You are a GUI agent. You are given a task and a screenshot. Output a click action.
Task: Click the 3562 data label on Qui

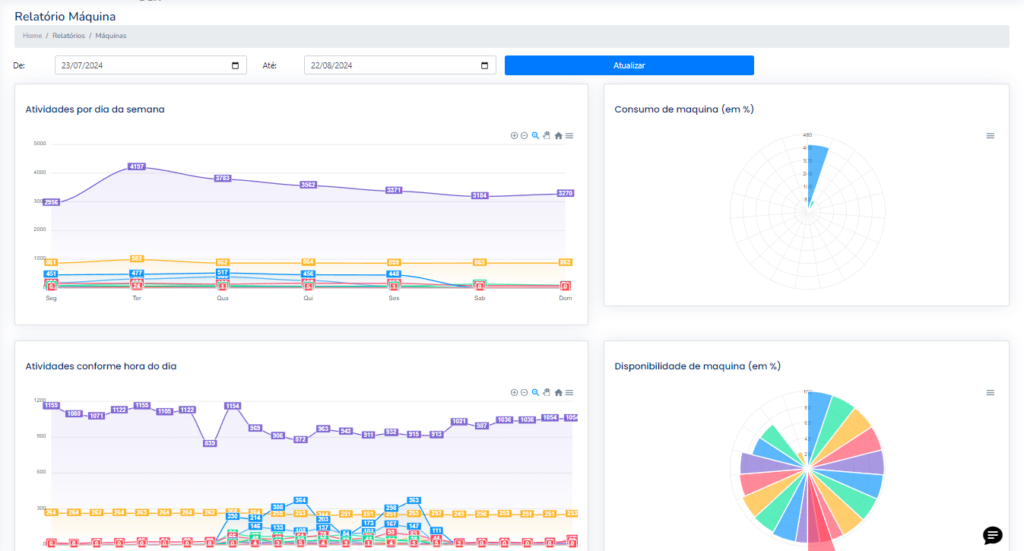(308, 185)
